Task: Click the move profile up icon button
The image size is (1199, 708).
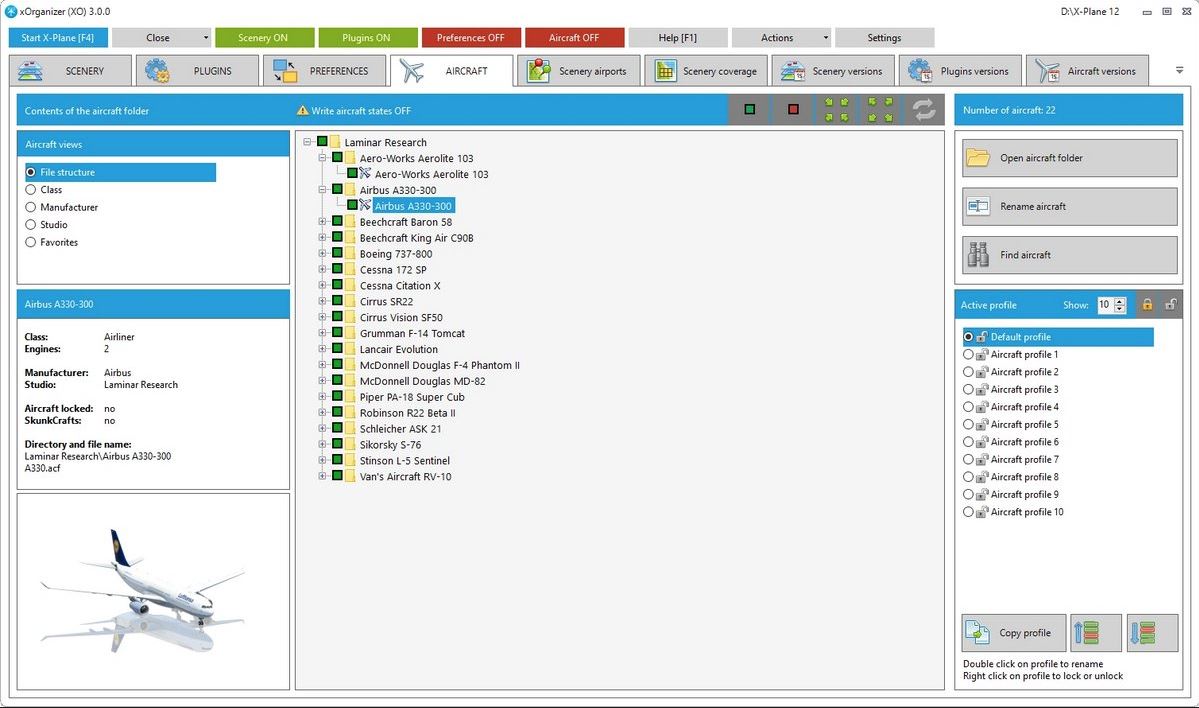Action: point(1095,632)
